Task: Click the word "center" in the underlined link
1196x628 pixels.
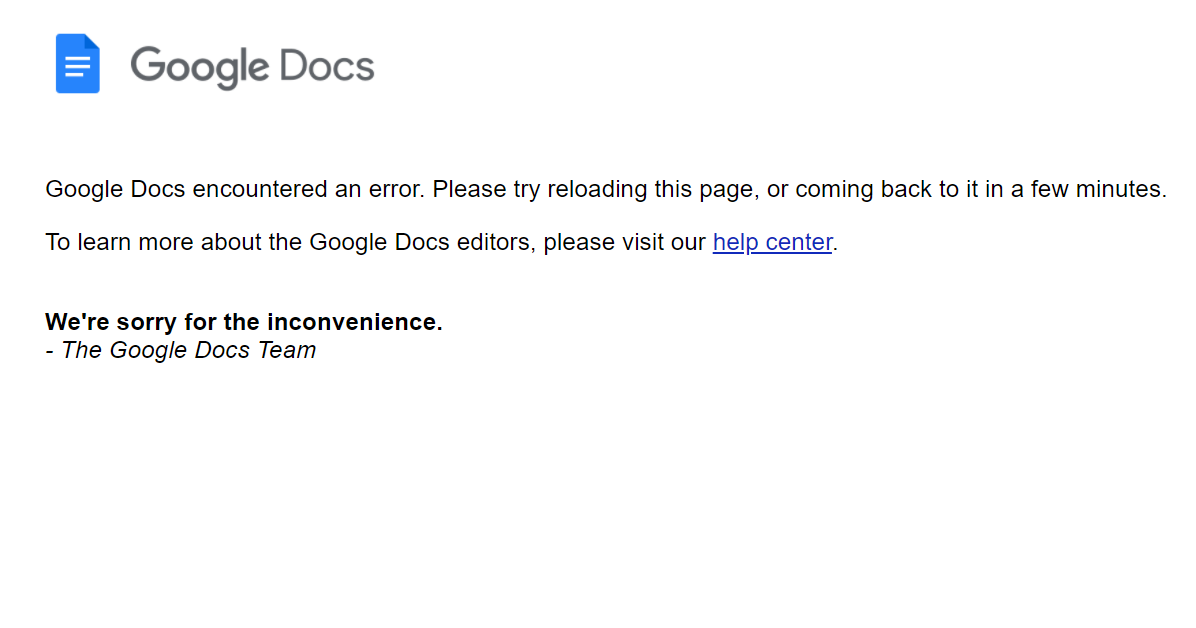Action: point(799,242)
